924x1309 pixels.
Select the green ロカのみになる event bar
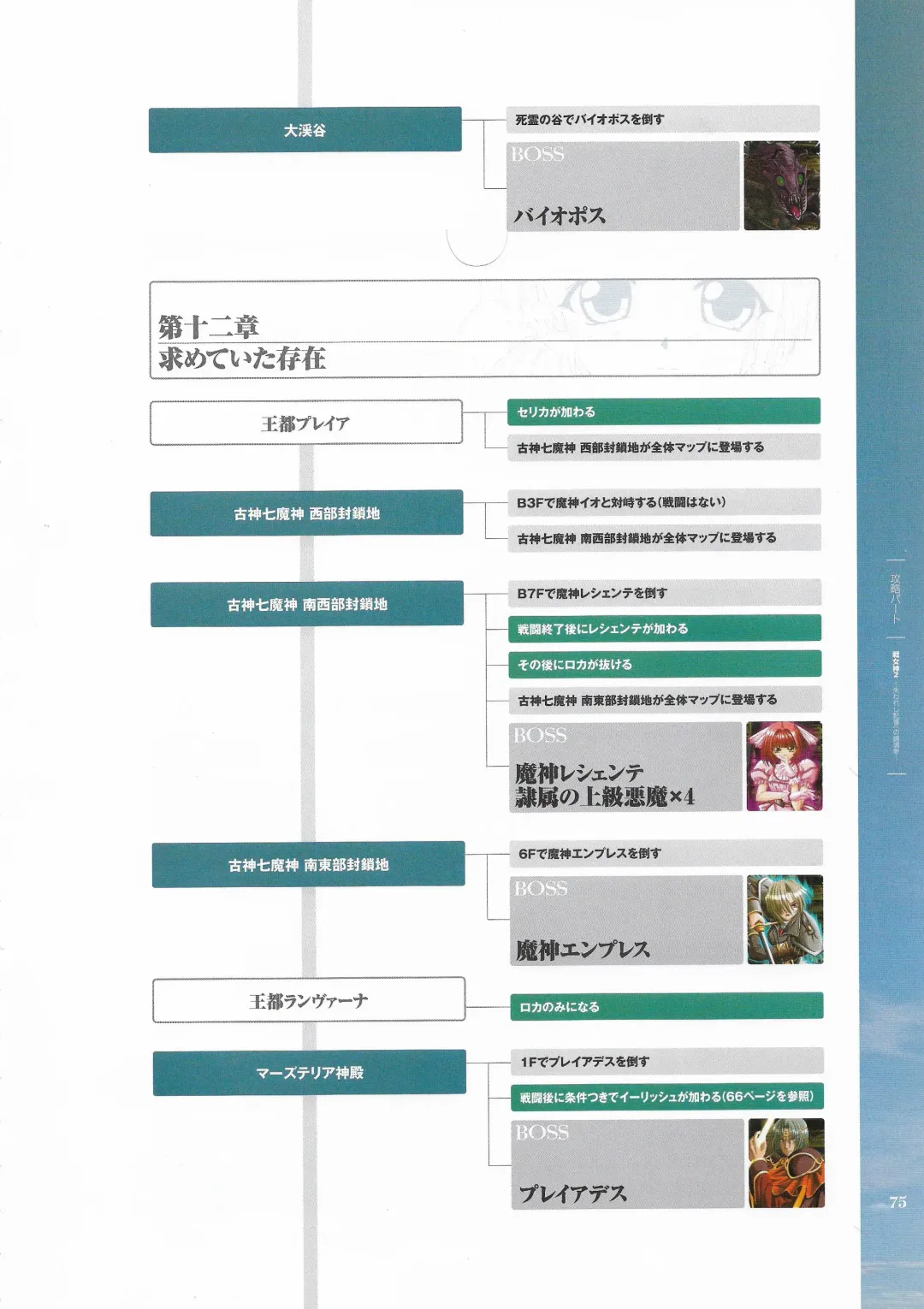[666, 1006]
